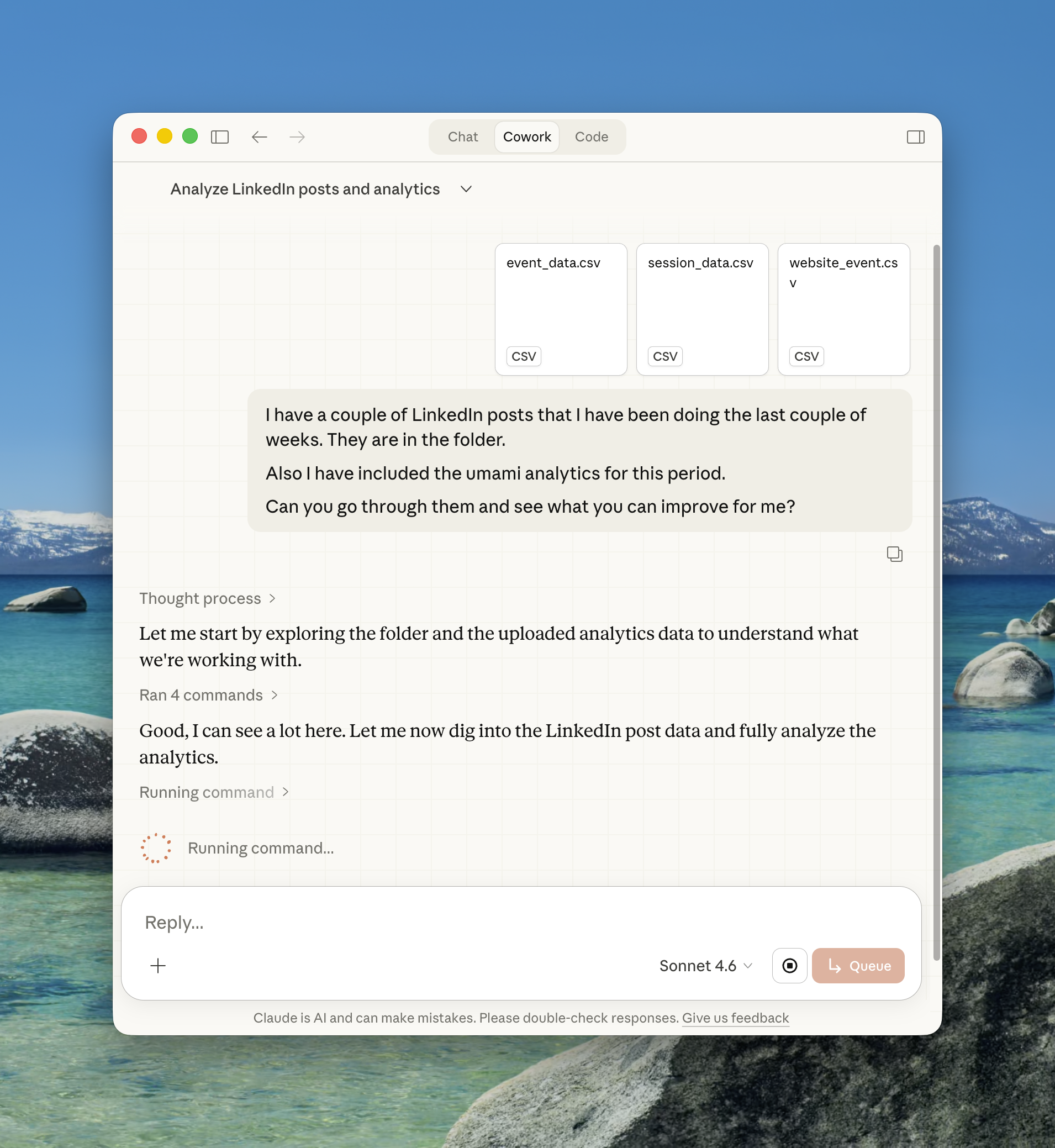Copy the user message with copy icon

click(894, 554)
